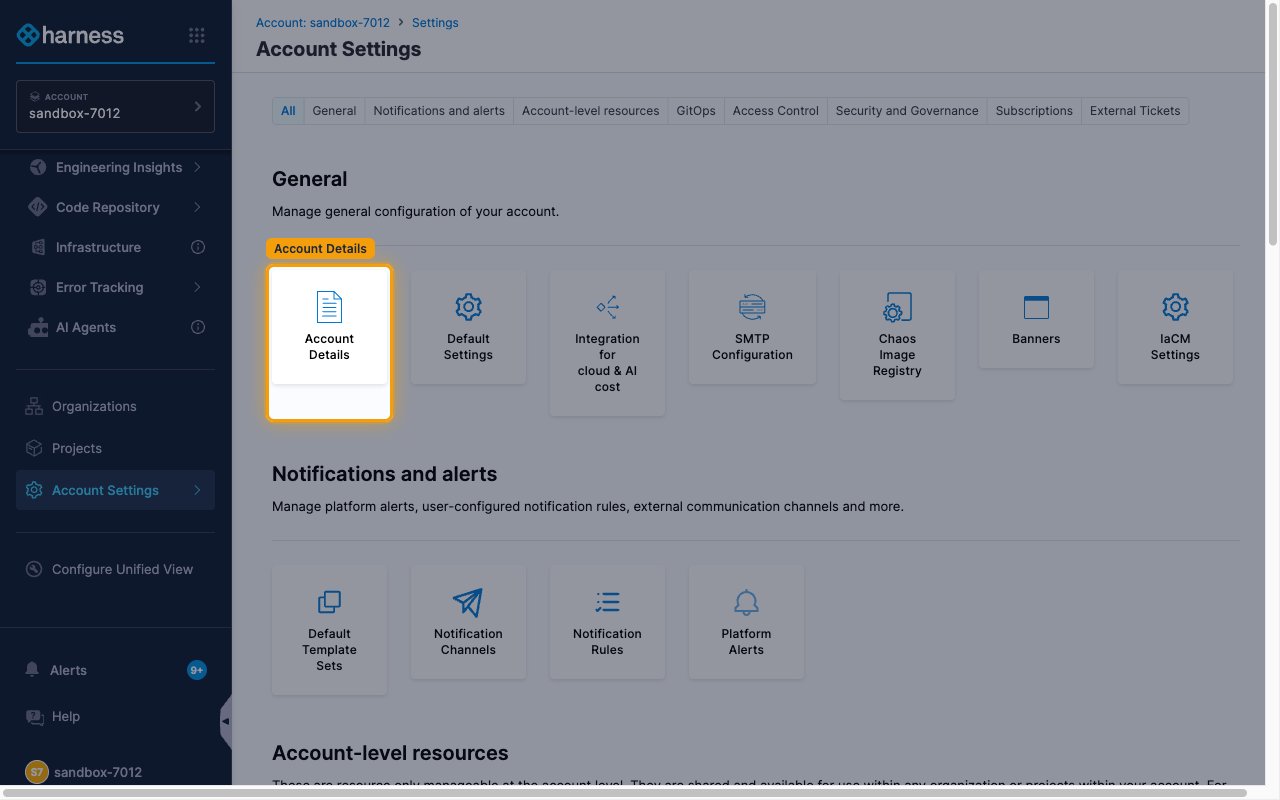
Task: Expand the Code Repository chevron
Action: [x=197, y=207]
